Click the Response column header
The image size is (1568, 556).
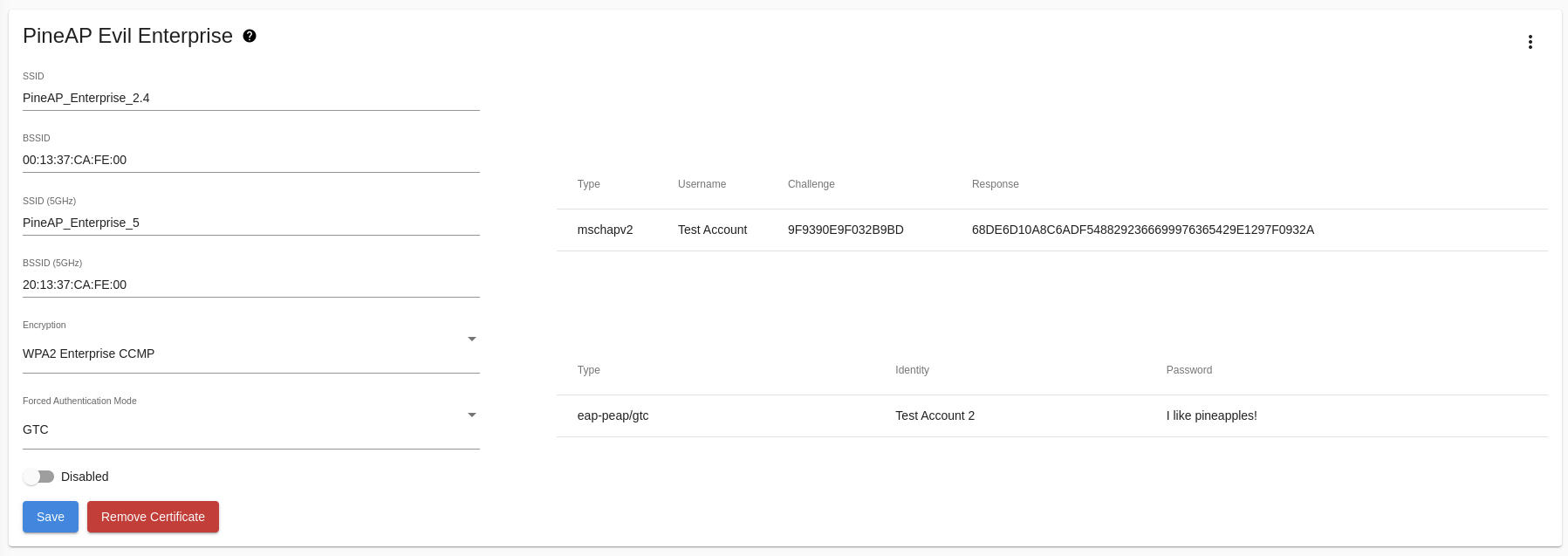tap(996, 184)
